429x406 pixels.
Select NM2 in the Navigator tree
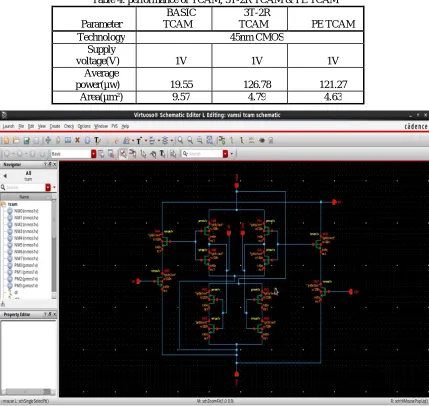coord(26,225)
